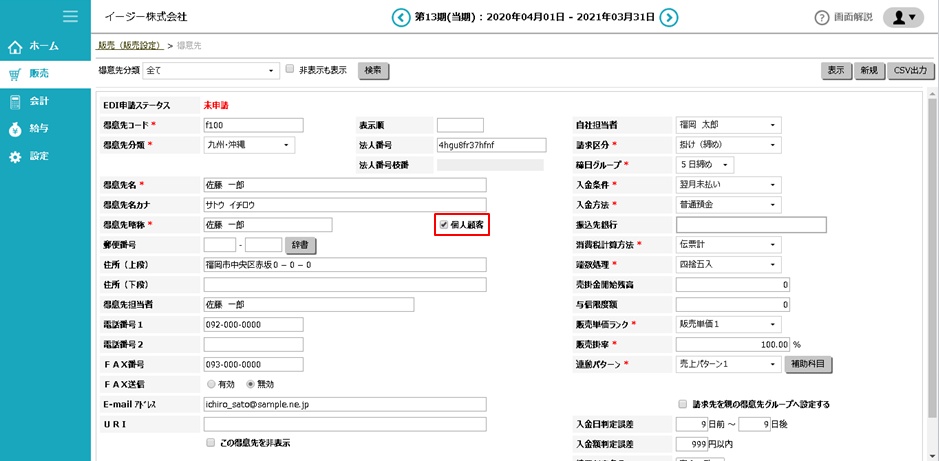Open ホーム from the sidebar
The width and height of the screenshot is (939, 461).
[x=44, y=46]
